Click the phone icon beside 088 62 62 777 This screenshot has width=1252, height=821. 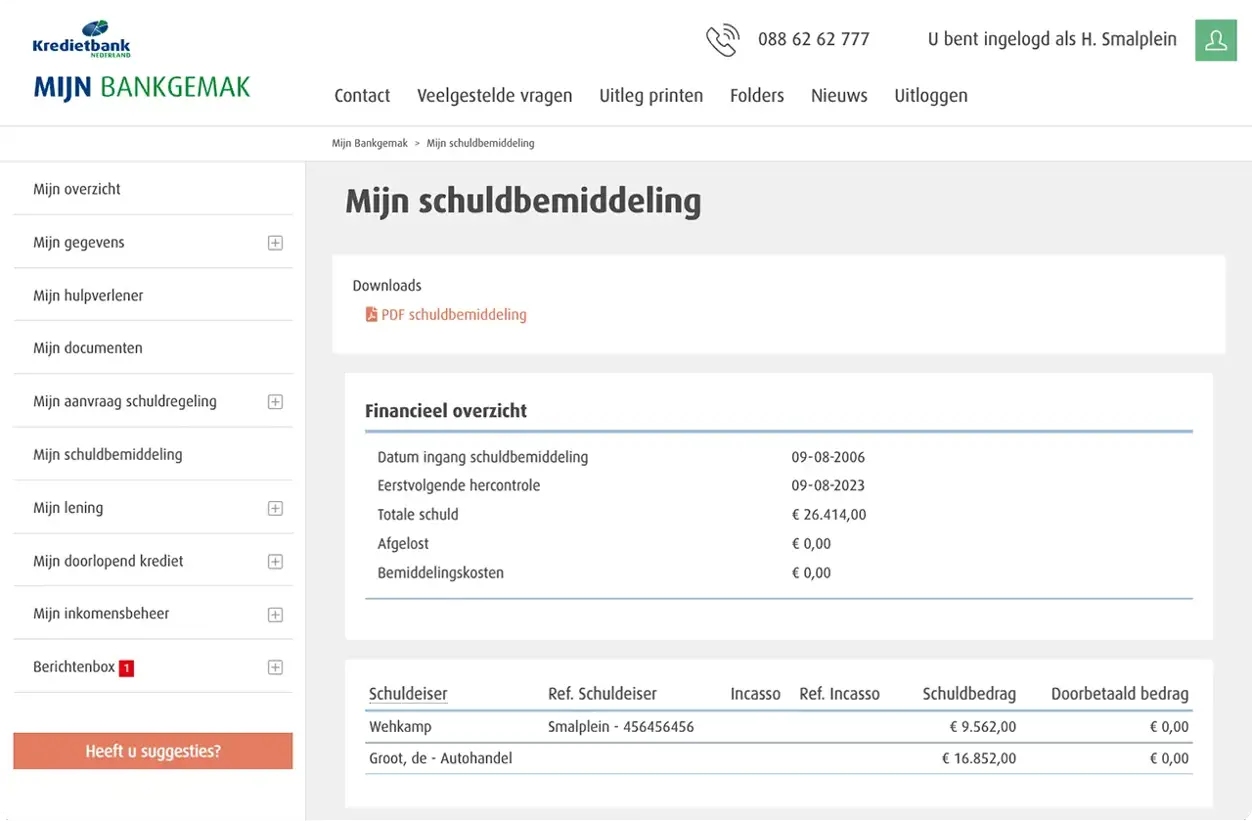pos(722,40)
